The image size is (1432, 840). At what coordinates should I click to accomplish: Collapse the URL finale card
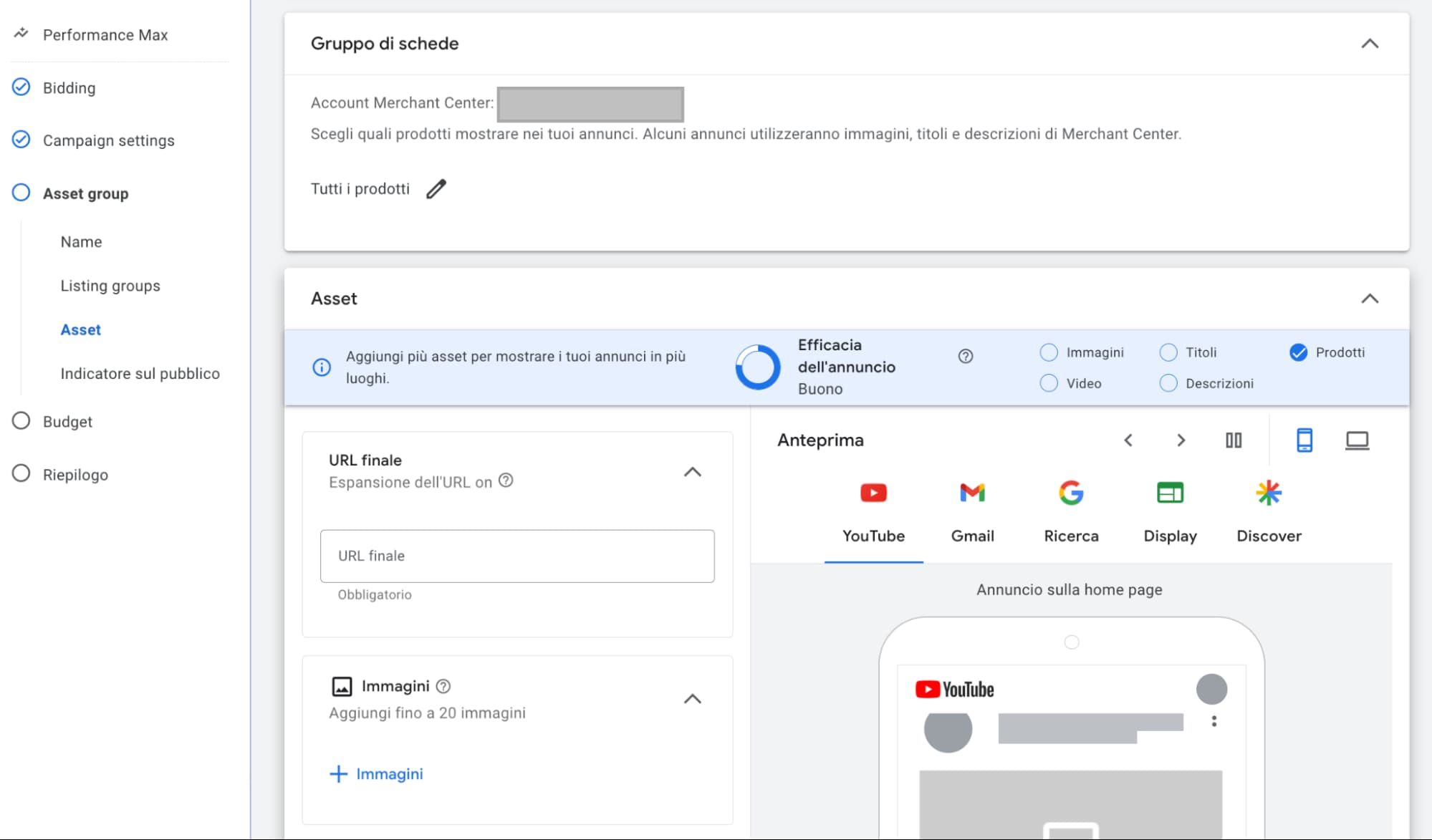pyautogui.click(x=692, y=472)
